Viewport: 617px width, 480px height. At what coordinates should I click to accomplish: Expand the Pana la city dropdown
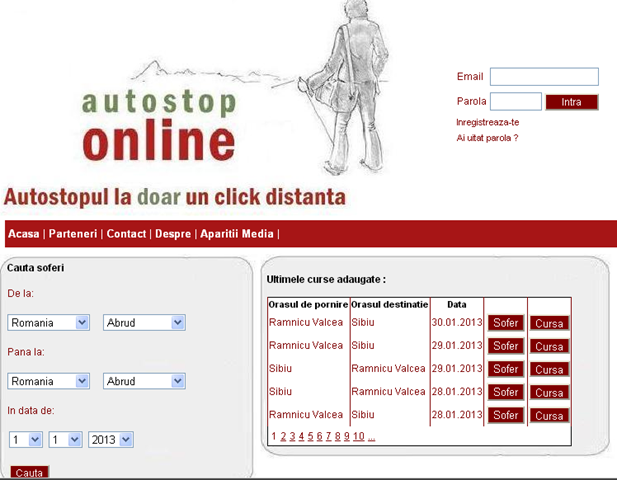[x=144, y=381]
